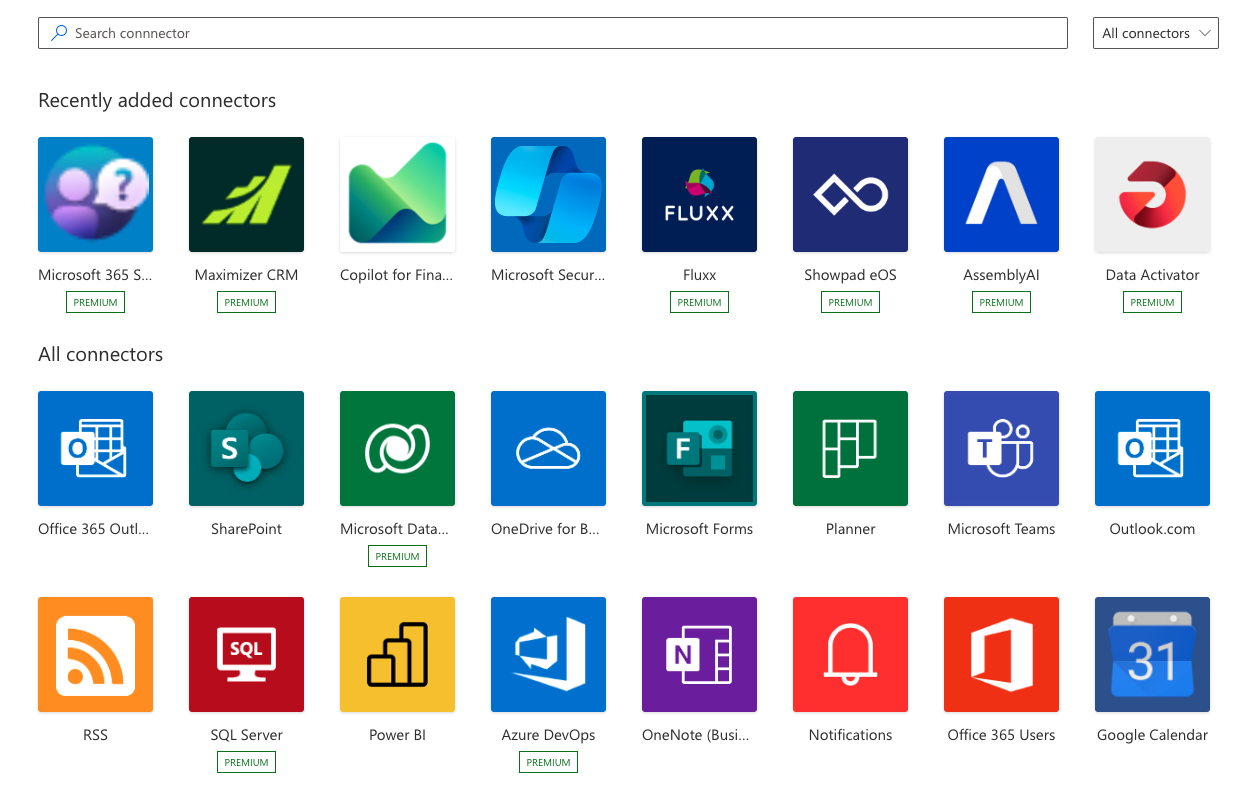Expand the All connectors filter dropdown

(1156, 33)
